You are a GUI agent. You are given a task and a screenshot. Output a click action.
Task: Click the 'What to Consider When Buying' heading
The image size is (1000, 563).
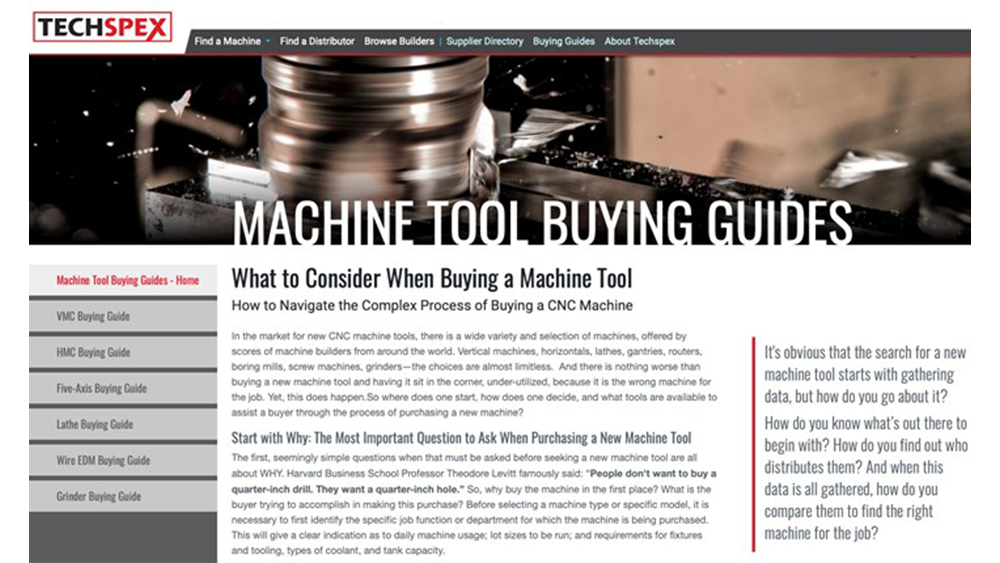pos(432,278)
